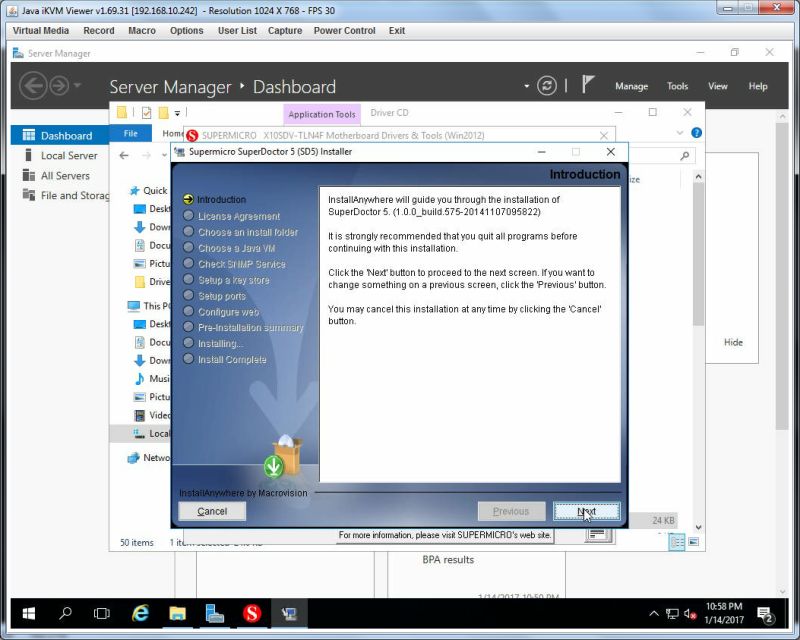Open Server Manager from the taskbar
This screenshot has height=640, width=800.
[215, 613]
